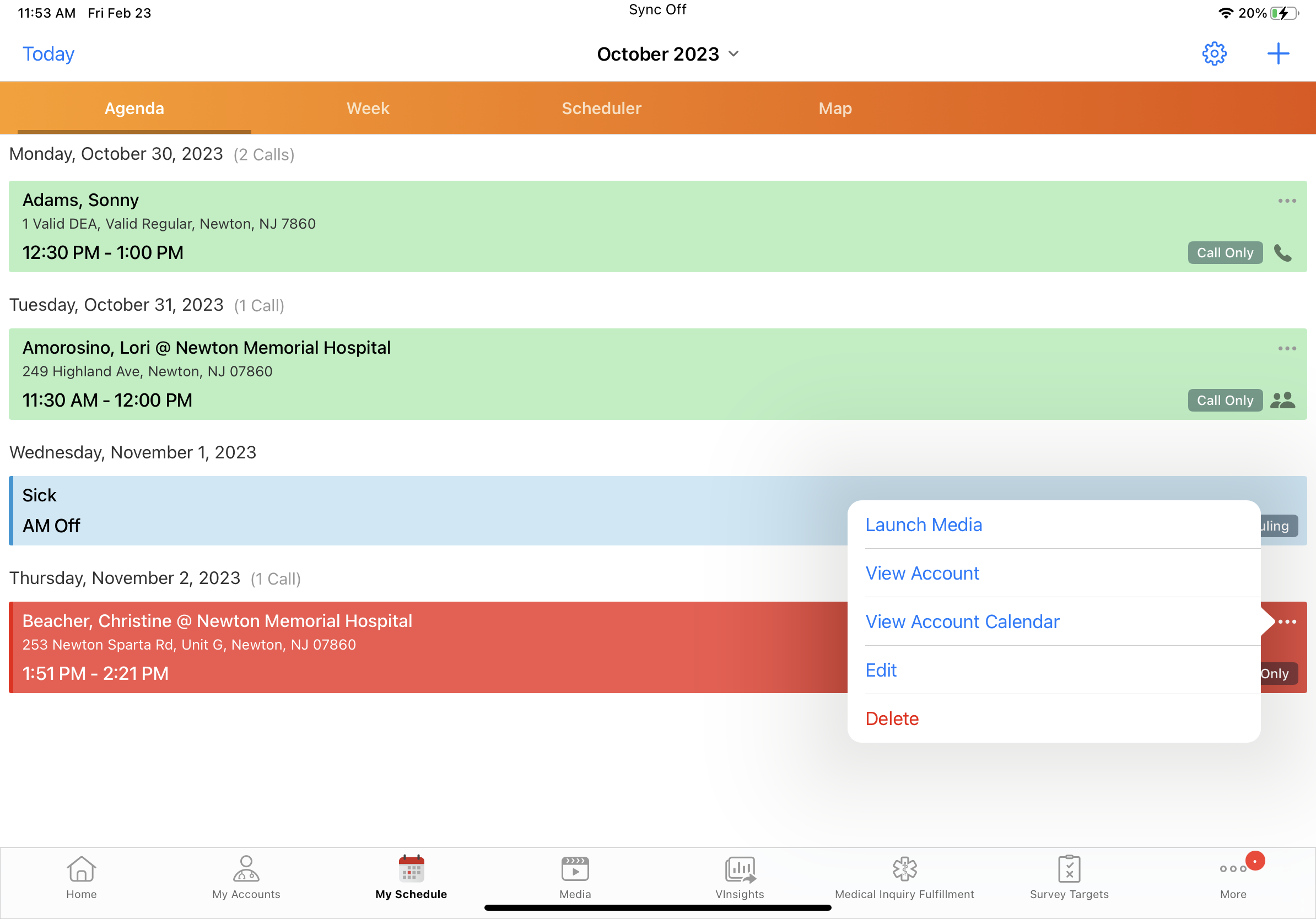Choose View Account Calendar option
The image size is (1316, 919).
click(x=962, y=621)
